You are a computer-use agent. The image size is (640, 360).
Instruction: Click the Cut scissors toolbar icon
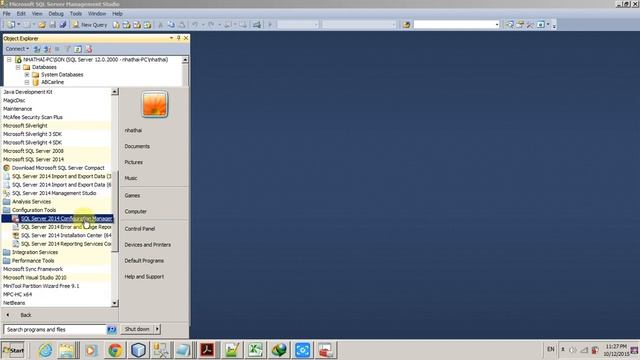click(x=160, y=25)
